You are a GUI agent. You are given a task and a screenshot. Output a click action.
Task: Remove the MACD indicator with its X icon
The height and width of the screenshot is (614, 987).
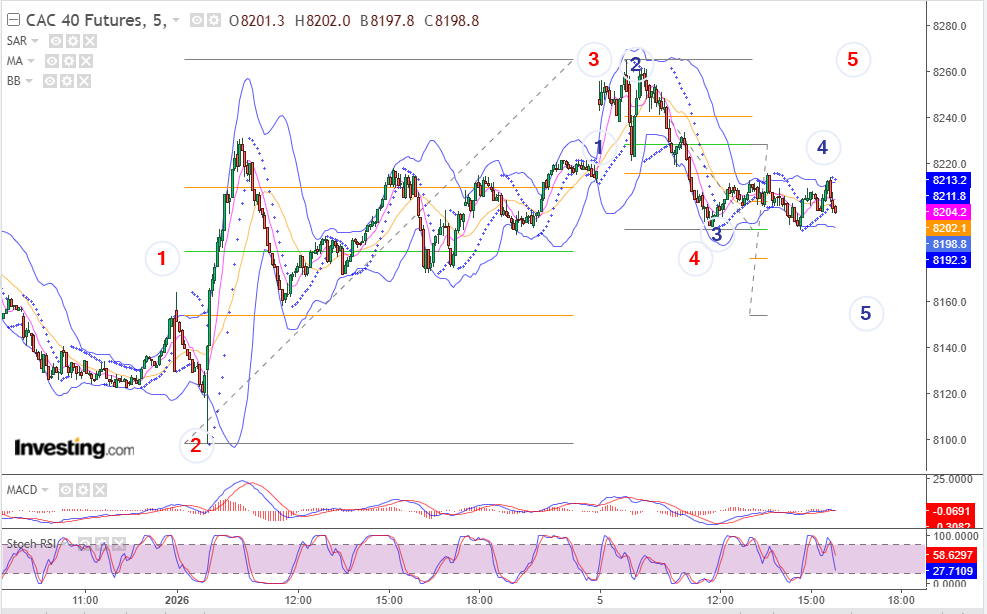point(99,490)
